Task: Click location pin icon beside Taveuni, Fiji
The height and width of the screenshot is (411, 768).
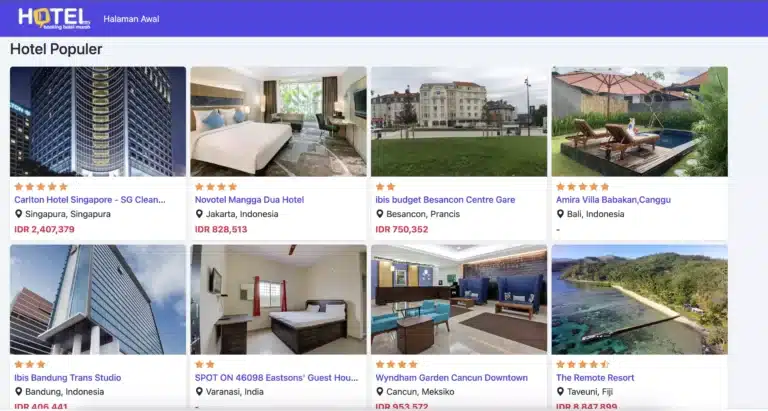Action: click(x=560, y=391)
